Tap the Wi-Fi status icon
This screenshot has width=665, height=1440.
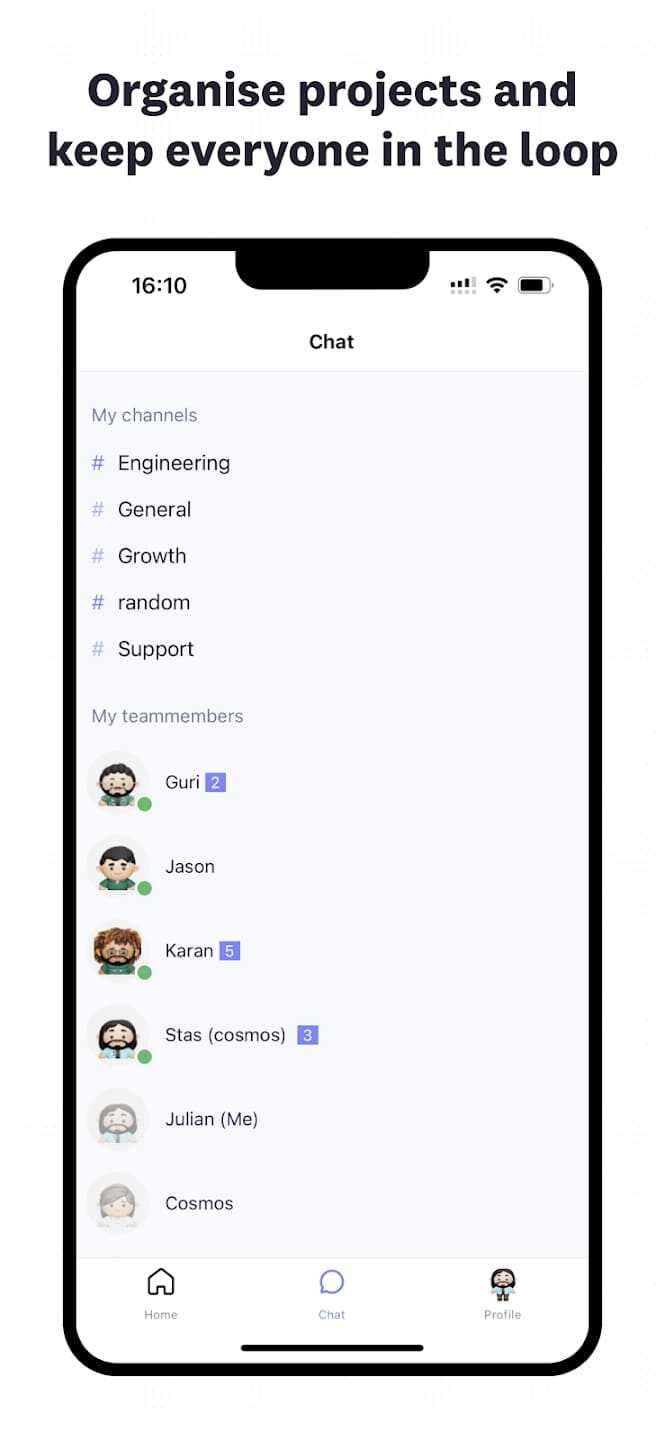click(497, 286)
